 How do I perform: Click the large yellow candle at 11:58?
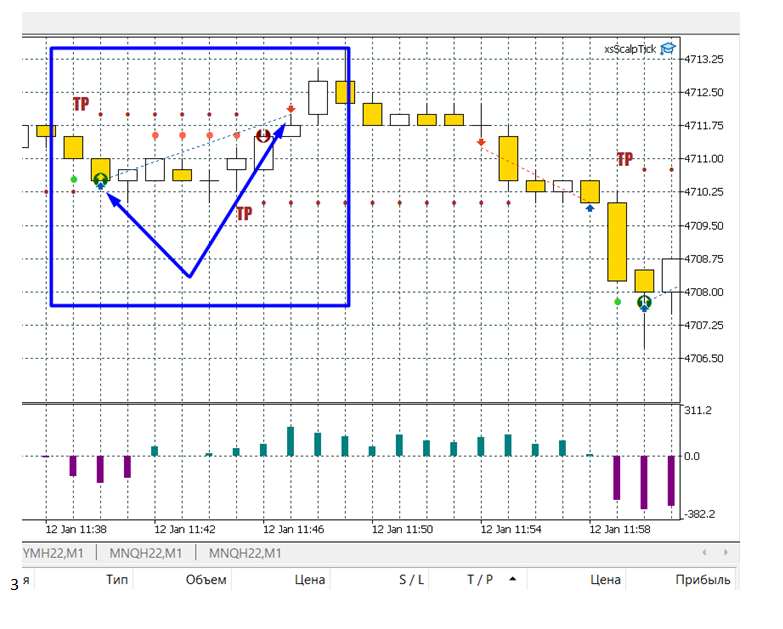coord(617,242)
